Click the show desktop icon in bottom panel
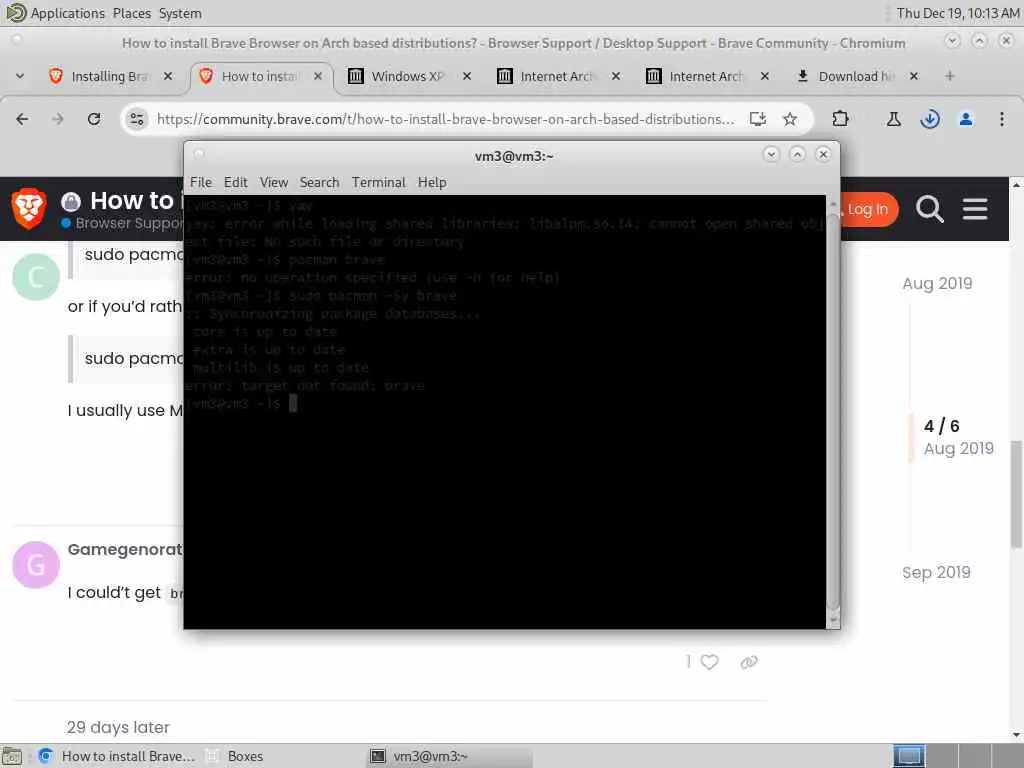This screenshot has height=768, width=1024. 11,756
